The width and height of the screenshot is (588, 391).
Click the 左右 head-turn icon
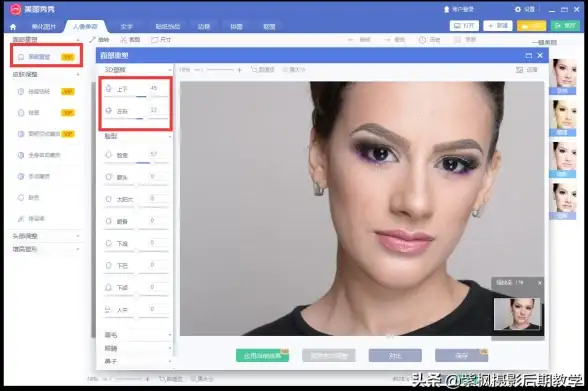[x=109, y=111]
